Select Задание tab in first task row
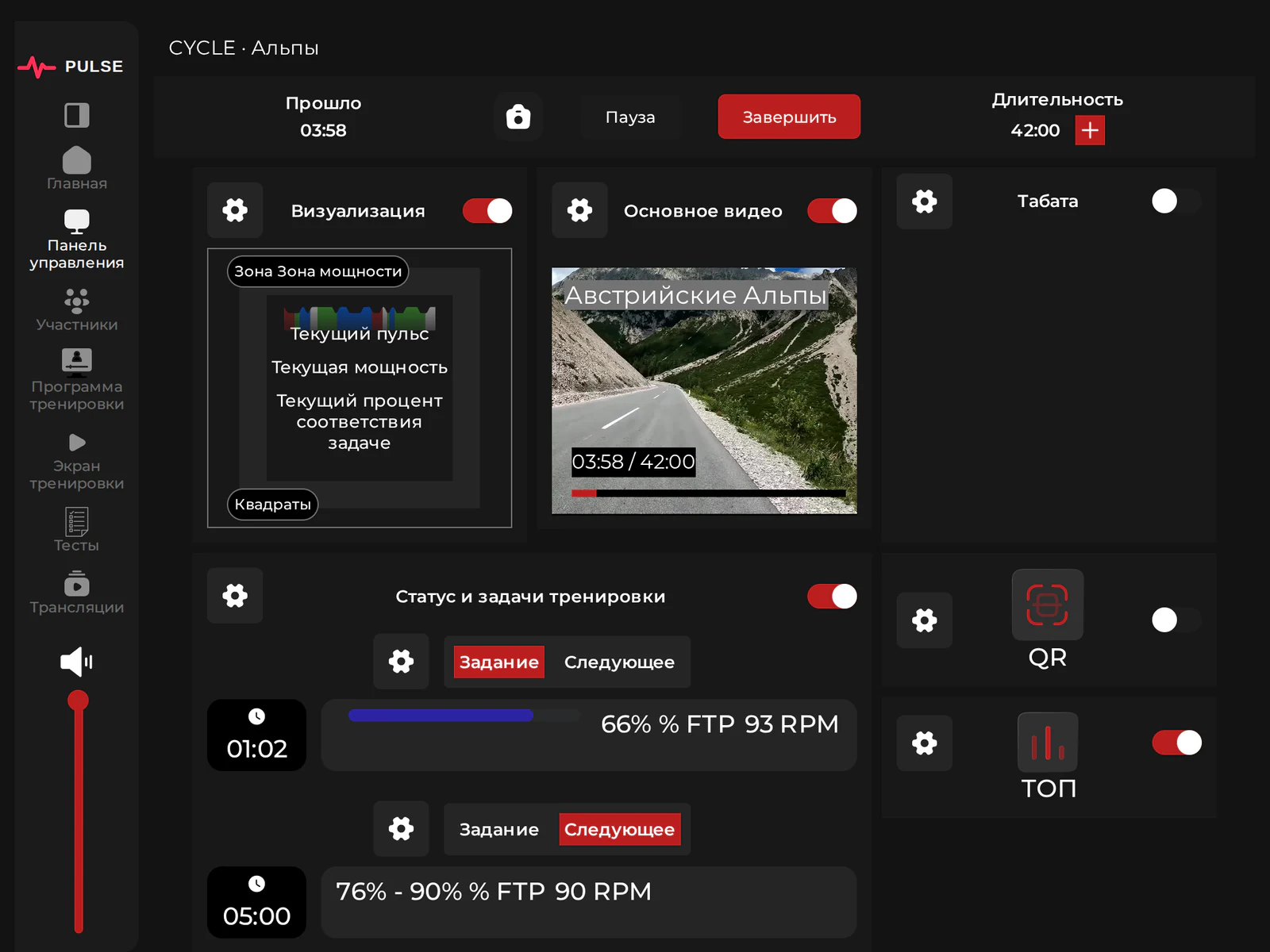 (x=499, y=662)
